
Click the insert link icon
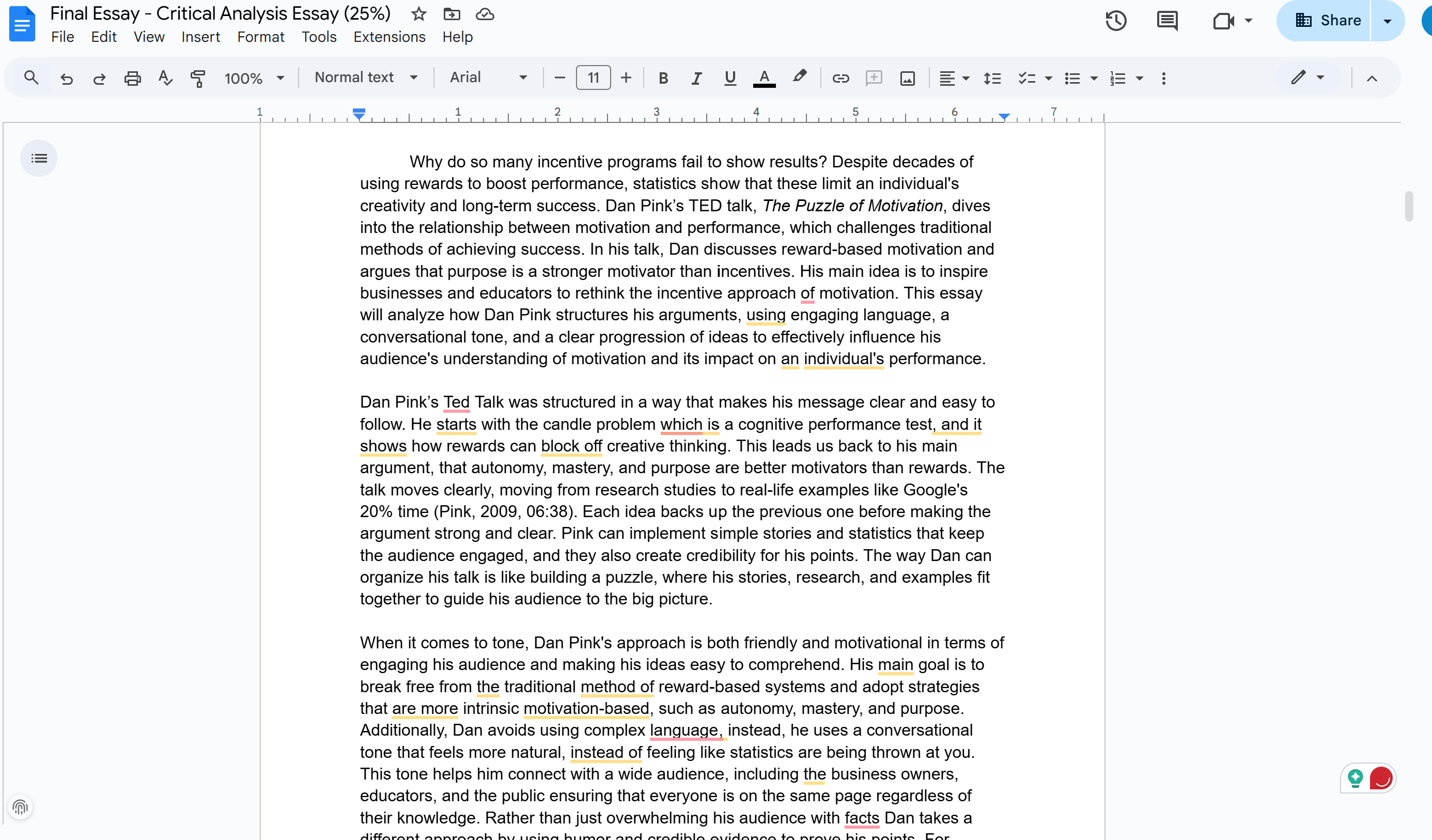840,78
